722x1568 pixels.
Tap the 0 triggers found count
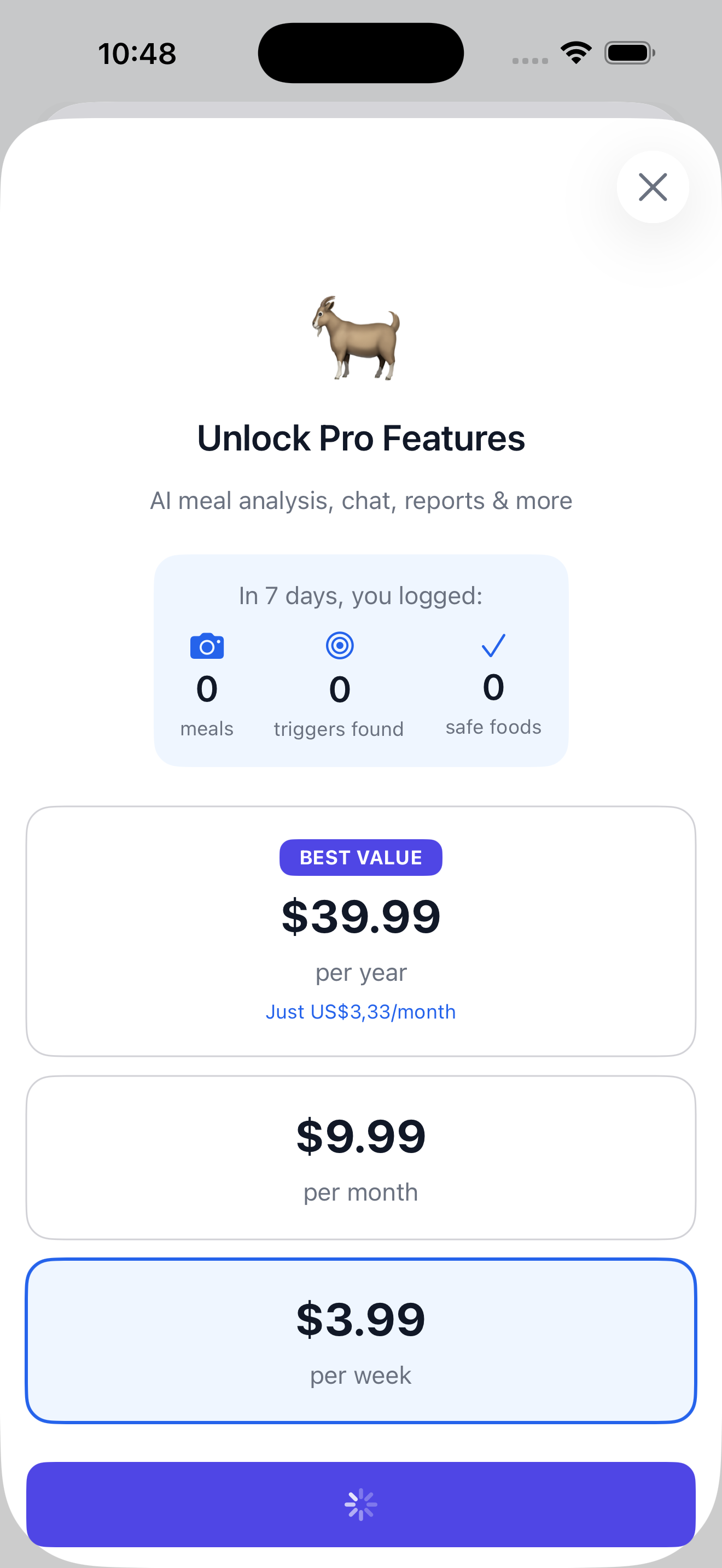click(x=340, y=689)
